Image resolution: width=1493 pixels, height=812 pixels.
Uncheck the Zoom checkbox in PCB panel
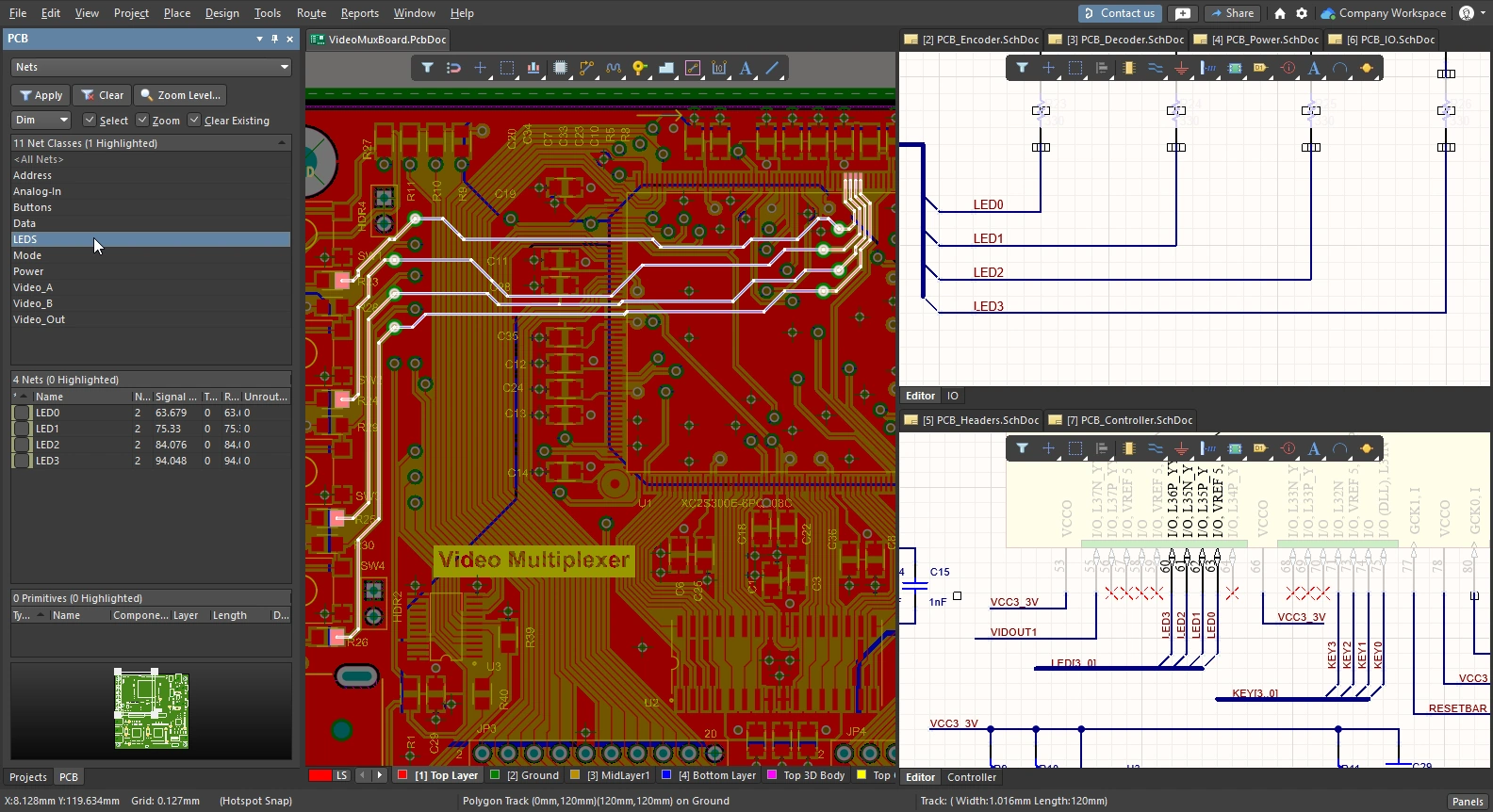142,121
